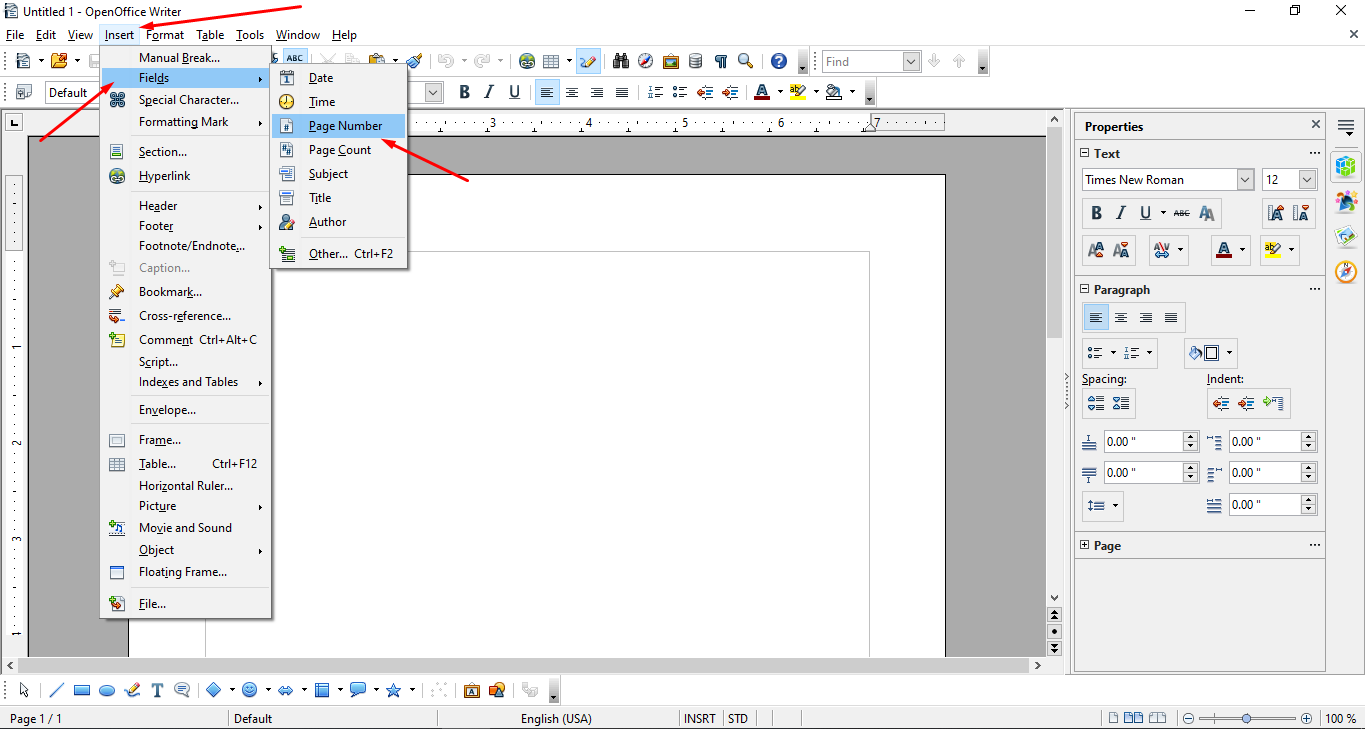
Task: Select the Text box tool in drawing toolbar
Action: [157, 690]
